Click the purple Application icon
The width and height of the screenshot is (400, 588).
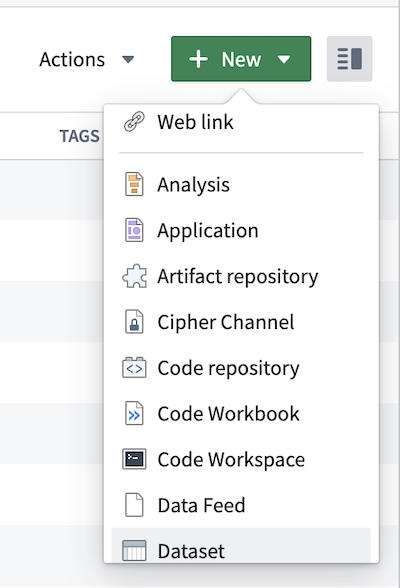134,230
